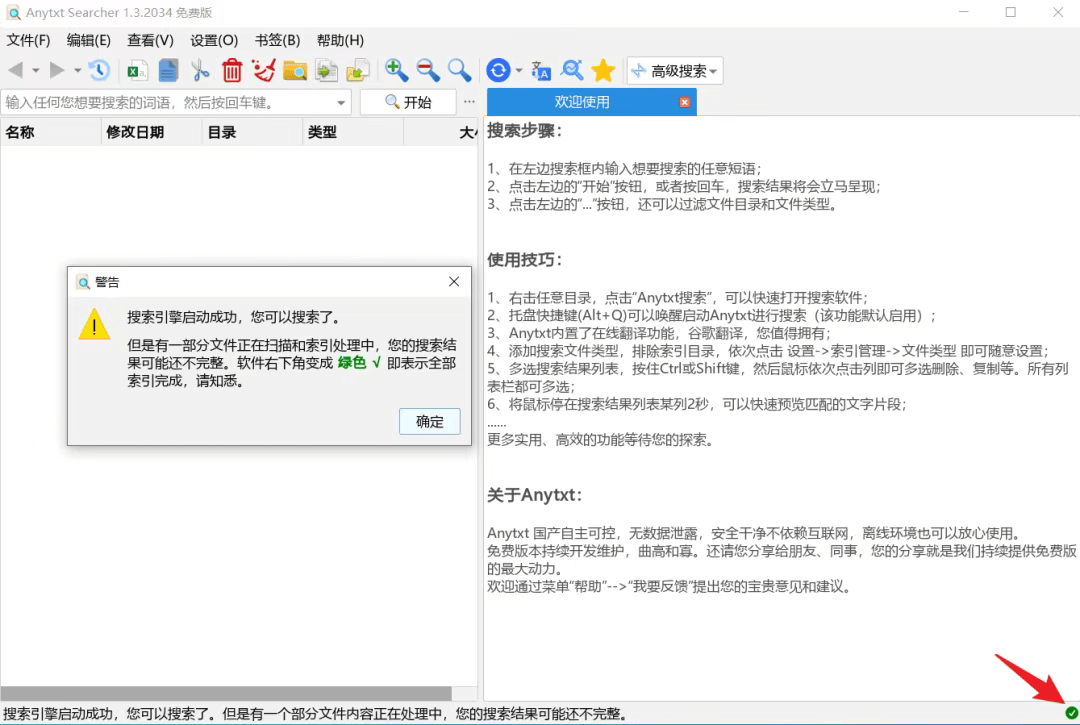Click the 开始 search button
1080x725 pixels.
(408, 103)
